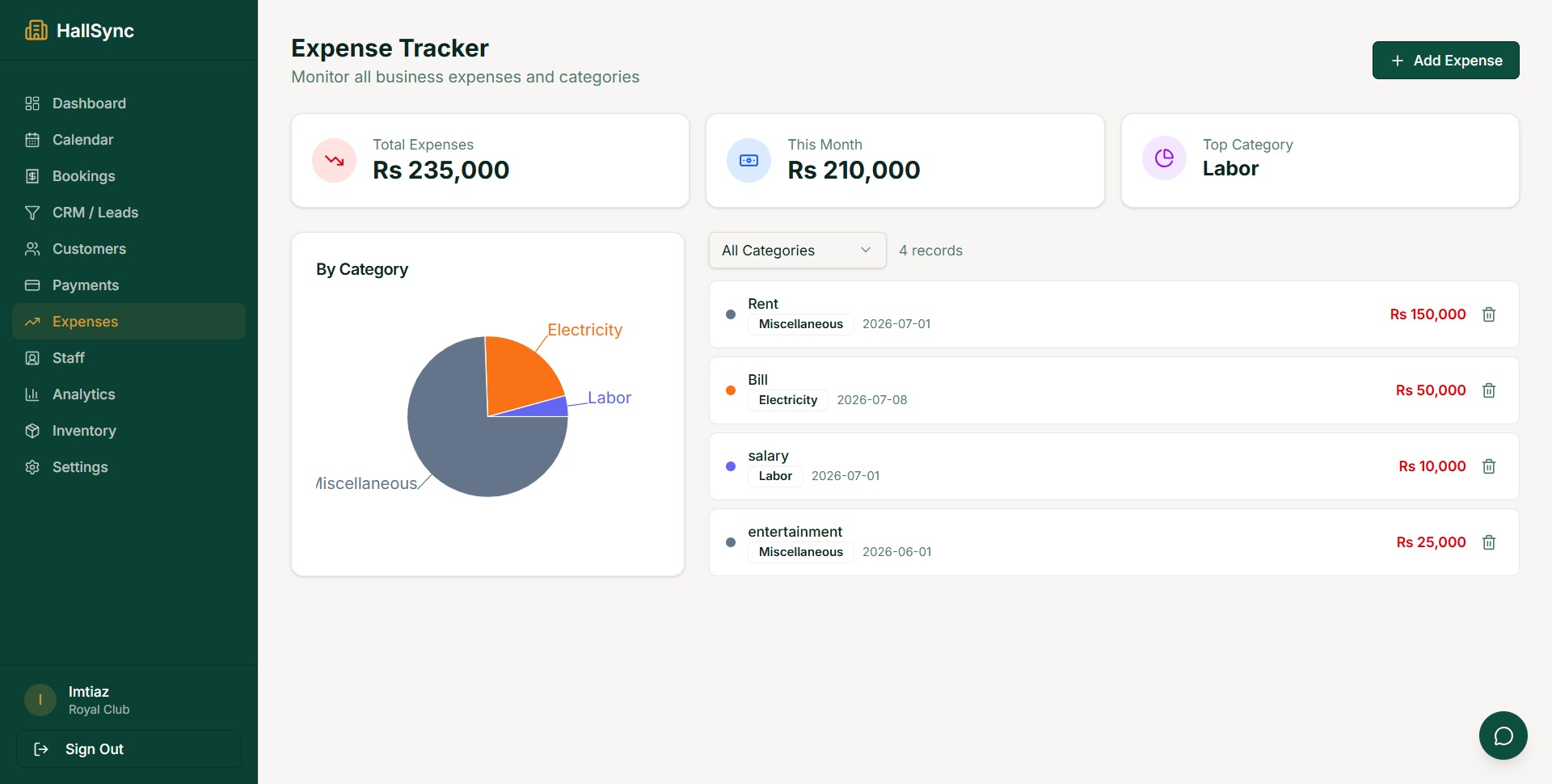Click the Staff badge icon

(x=32, y=358)
